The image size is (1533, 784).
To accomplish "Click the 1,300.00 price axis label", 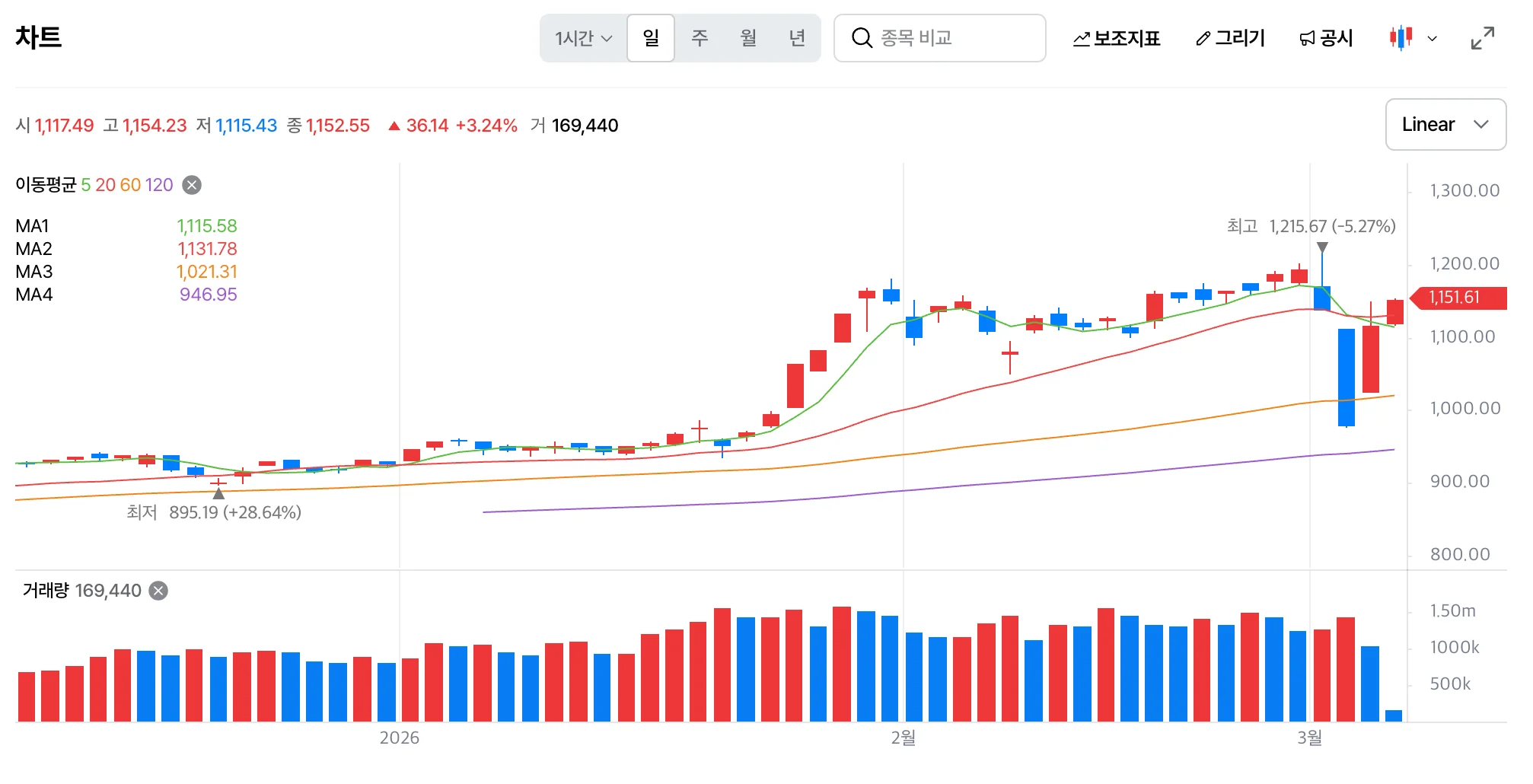I will (x=1464, y=190).
